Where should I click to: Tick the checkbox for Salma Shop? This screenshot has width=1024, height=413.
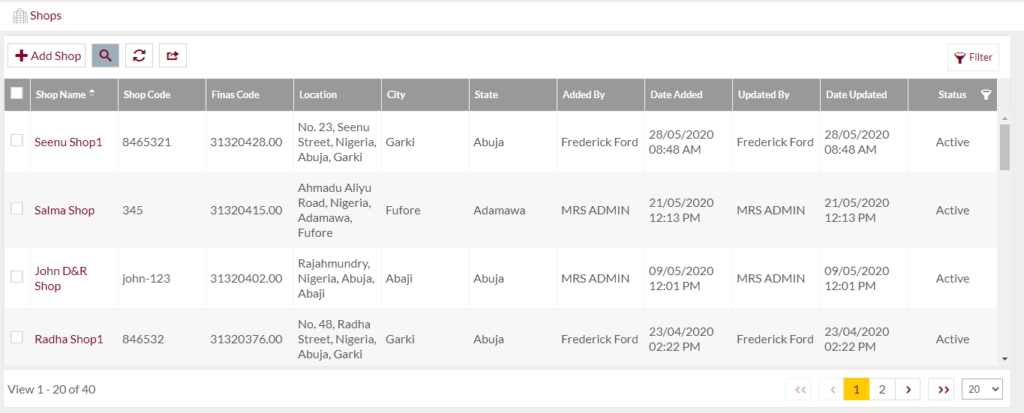click(17, 209)
